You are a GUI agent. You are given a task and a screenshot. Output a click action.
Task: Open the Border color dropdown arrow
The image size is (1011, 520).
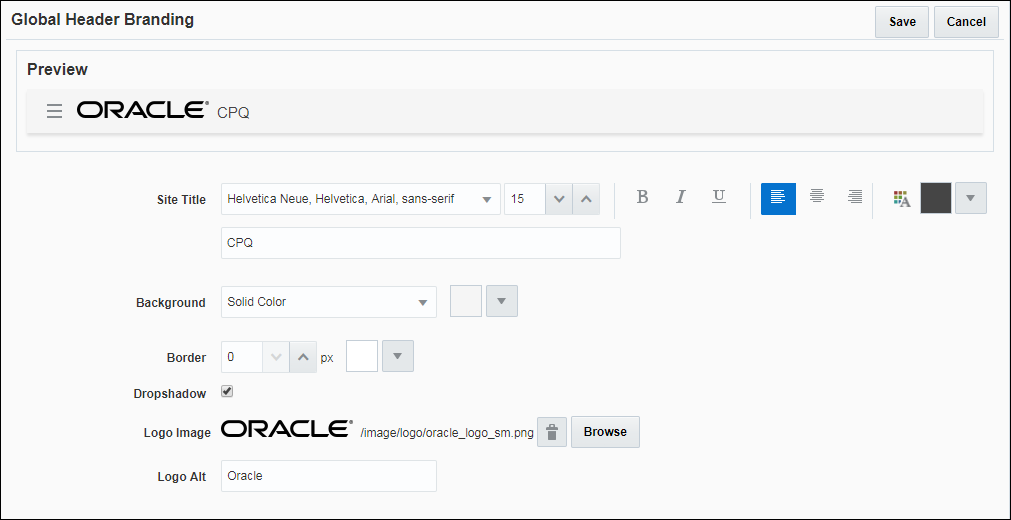398,356
